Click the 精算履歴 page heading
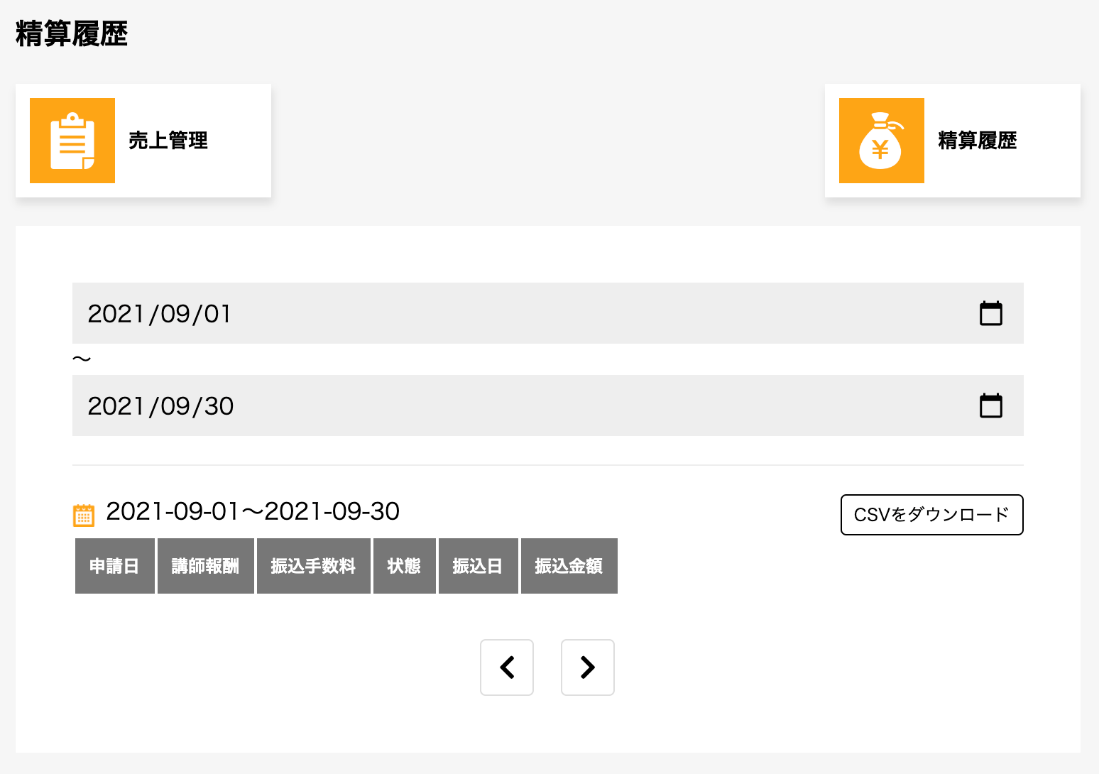Image resolution: width=1099 pixels, height=774 pixels. pos(72,33)
